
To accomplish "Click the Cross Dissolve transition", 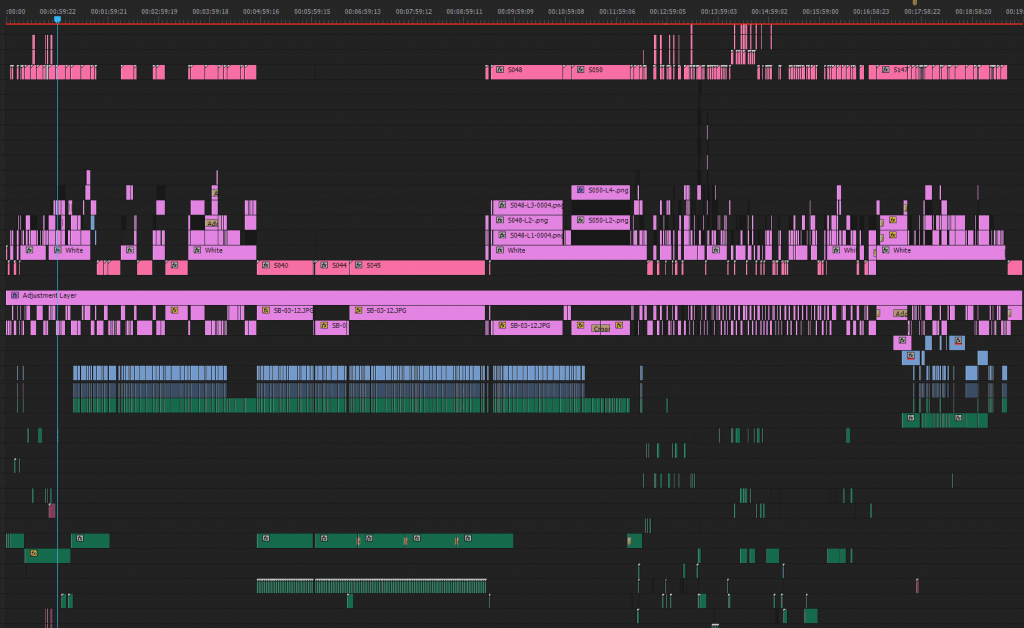I will point(601,328).
